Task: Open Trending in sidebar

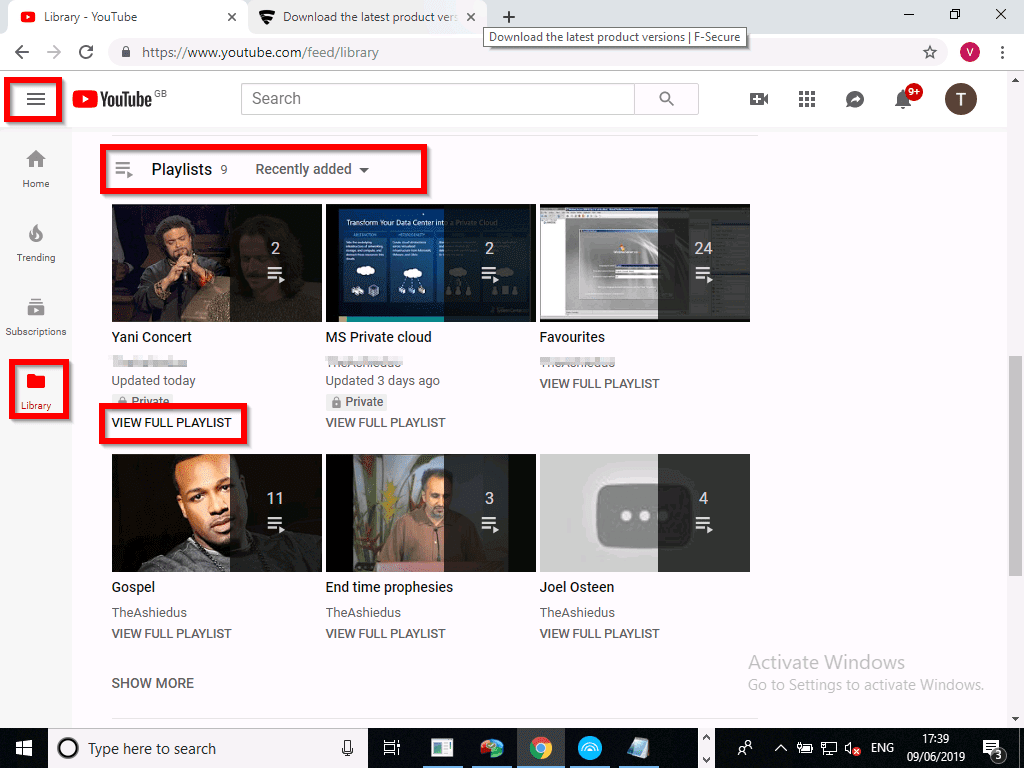Action: 36,243
